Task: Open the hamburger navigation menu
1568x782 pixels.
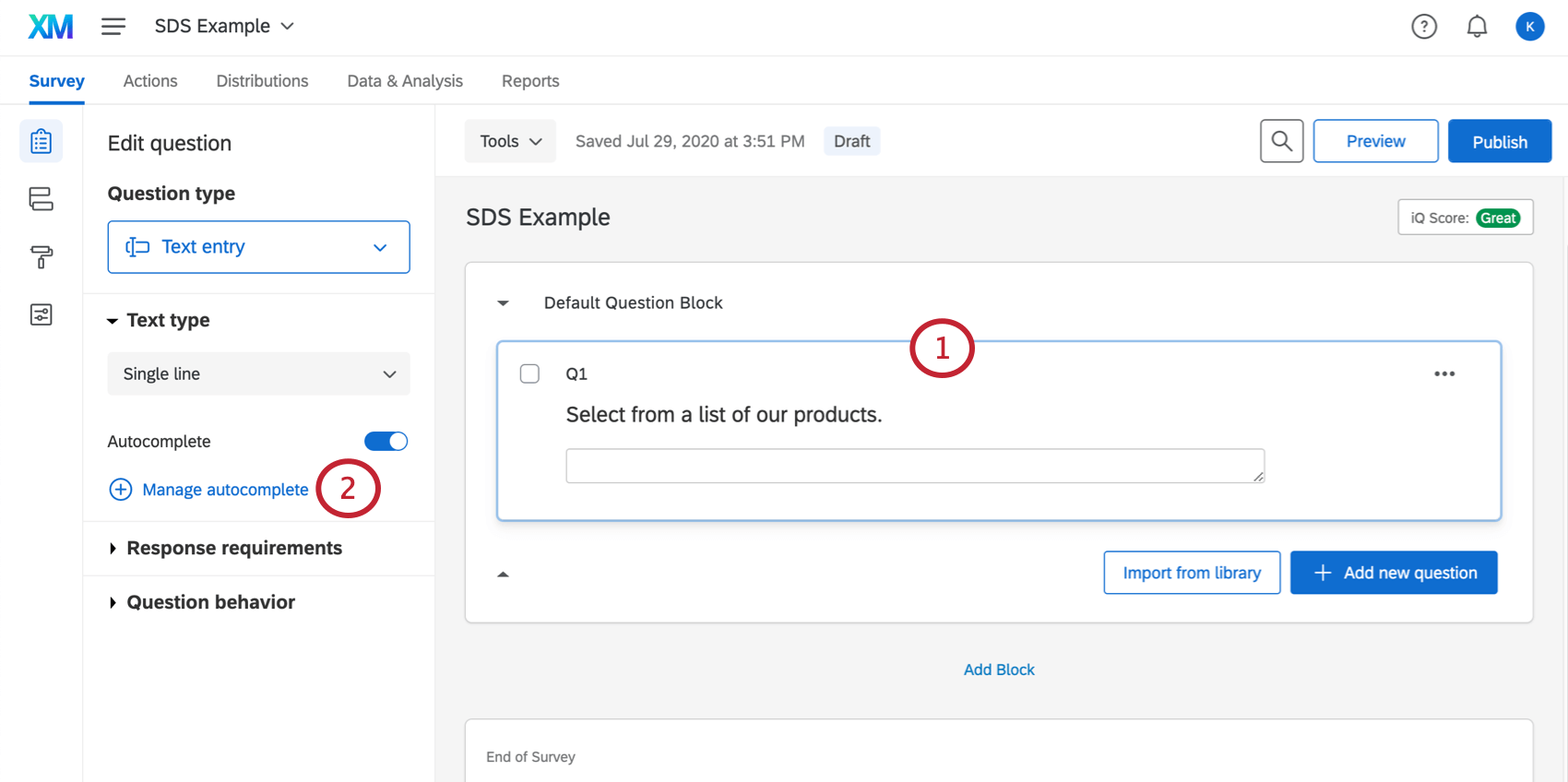Action: click(x=113, y=27)
